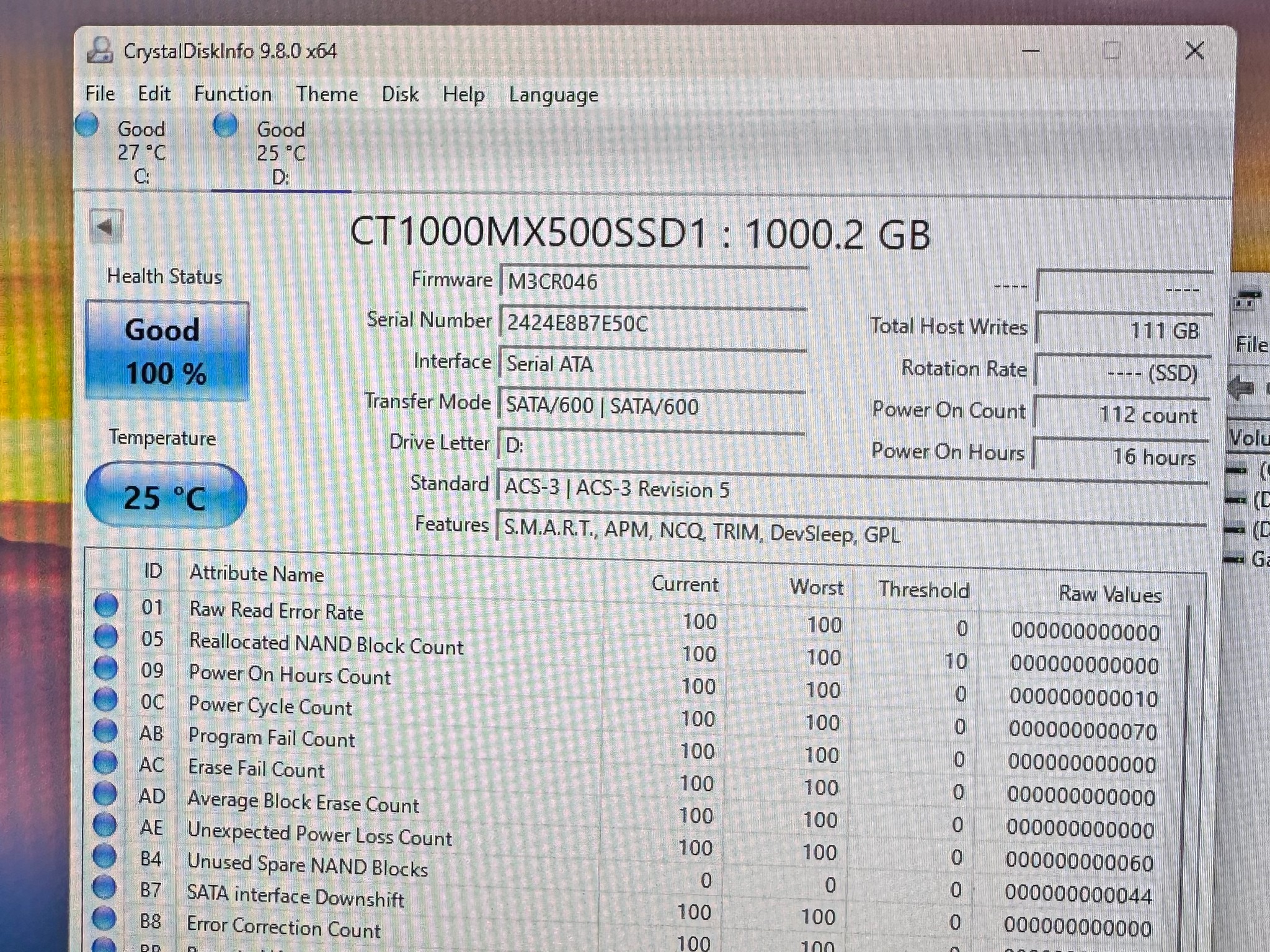Click the Features field listing S.M.A.R.T.
1270x952 pixels.
tap(851, 532)
